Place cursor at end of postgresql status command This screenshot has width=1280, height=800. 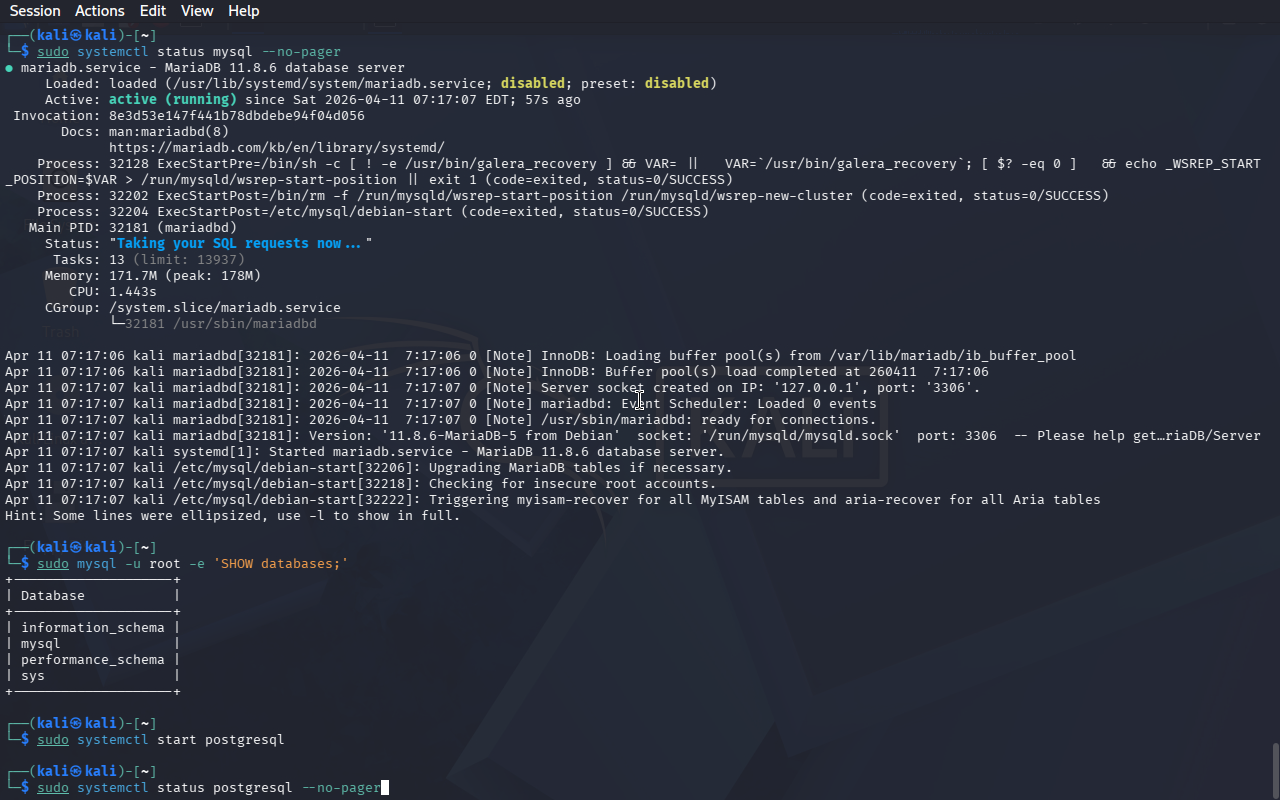pyautogui.click(x=384, y=788)
